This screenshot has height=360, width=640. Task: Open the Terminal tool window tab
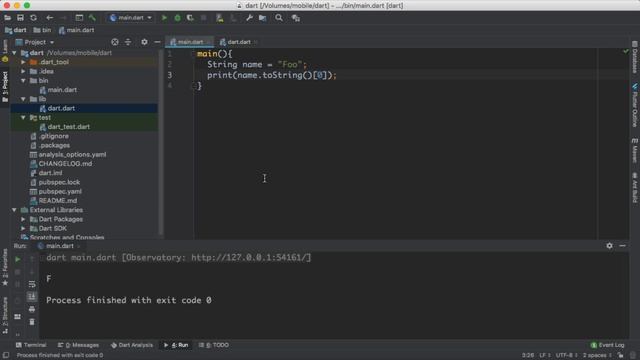coord(31,345)
